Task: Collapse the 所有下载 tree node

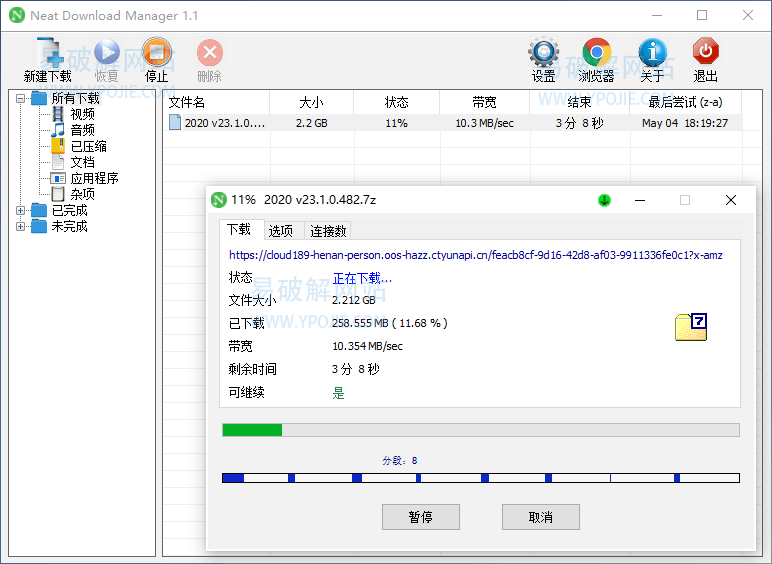Action: (20, 98)
